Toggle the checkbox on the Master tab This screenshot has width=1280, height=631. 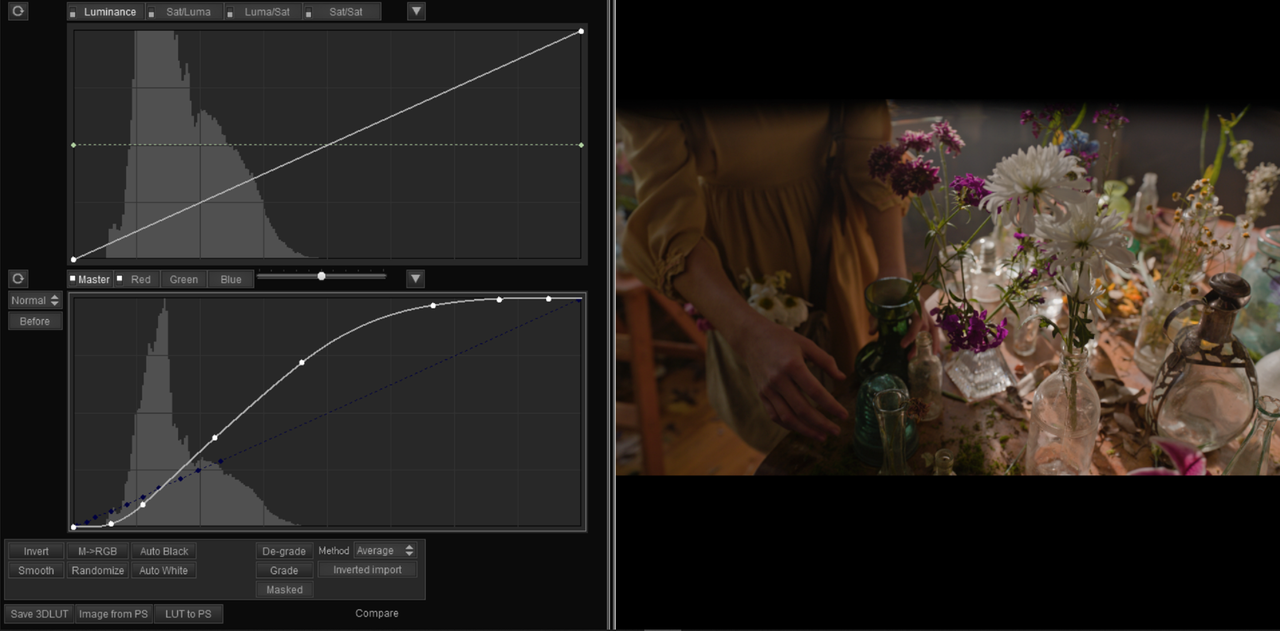point(73,278)
